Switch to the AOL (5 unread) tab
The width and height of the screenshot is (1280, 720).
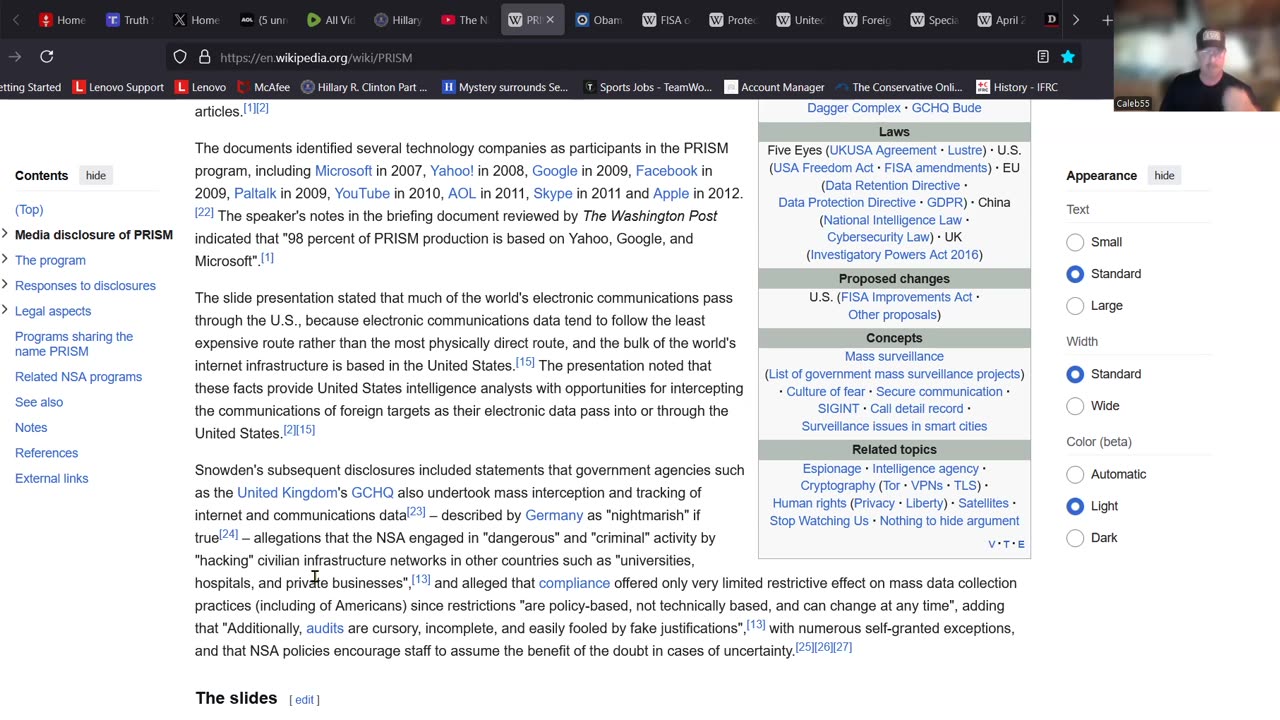[x=263, y=20]
